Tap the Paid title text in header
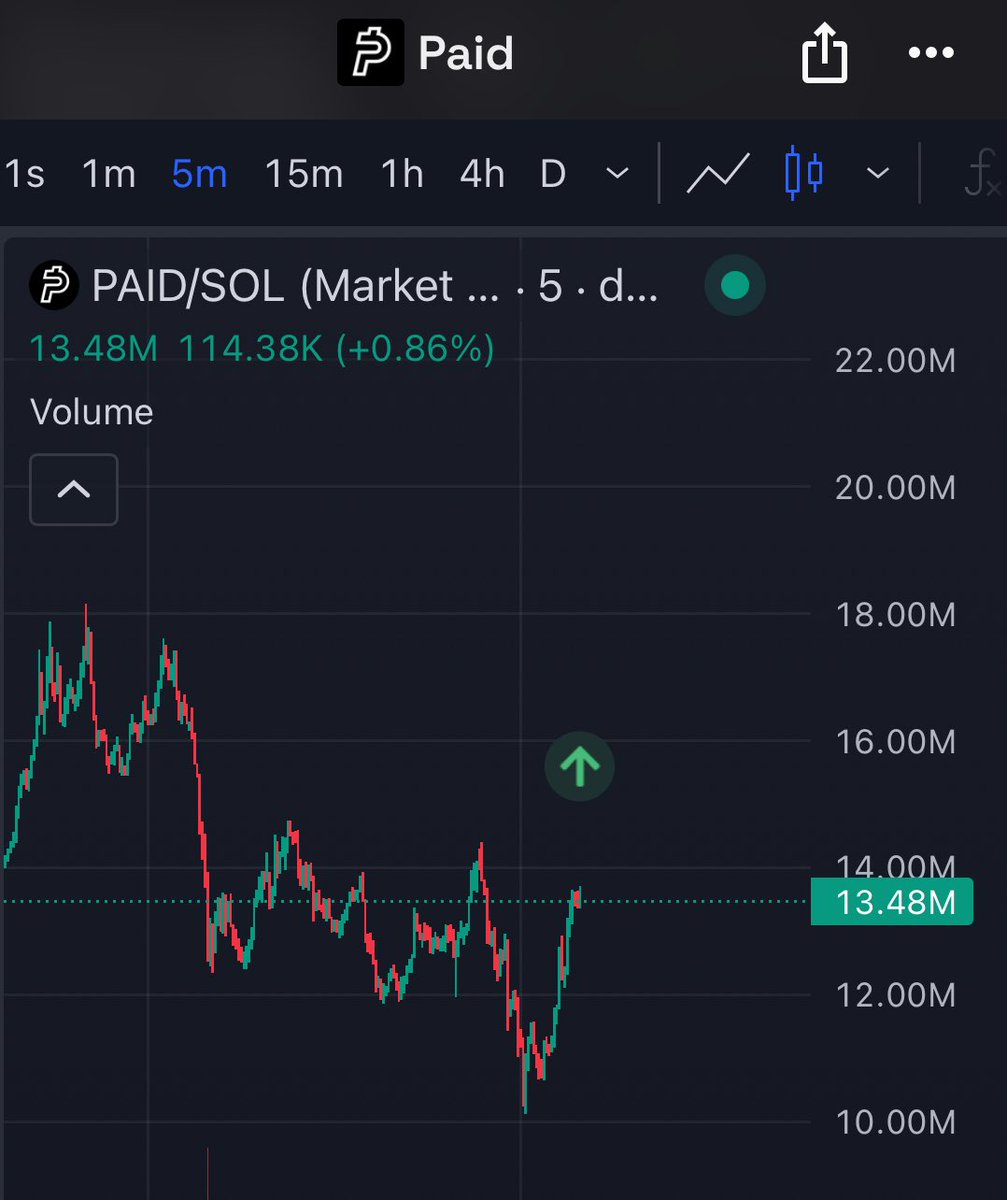This screenshot has height=1200, width=1007. click(466, 53)
